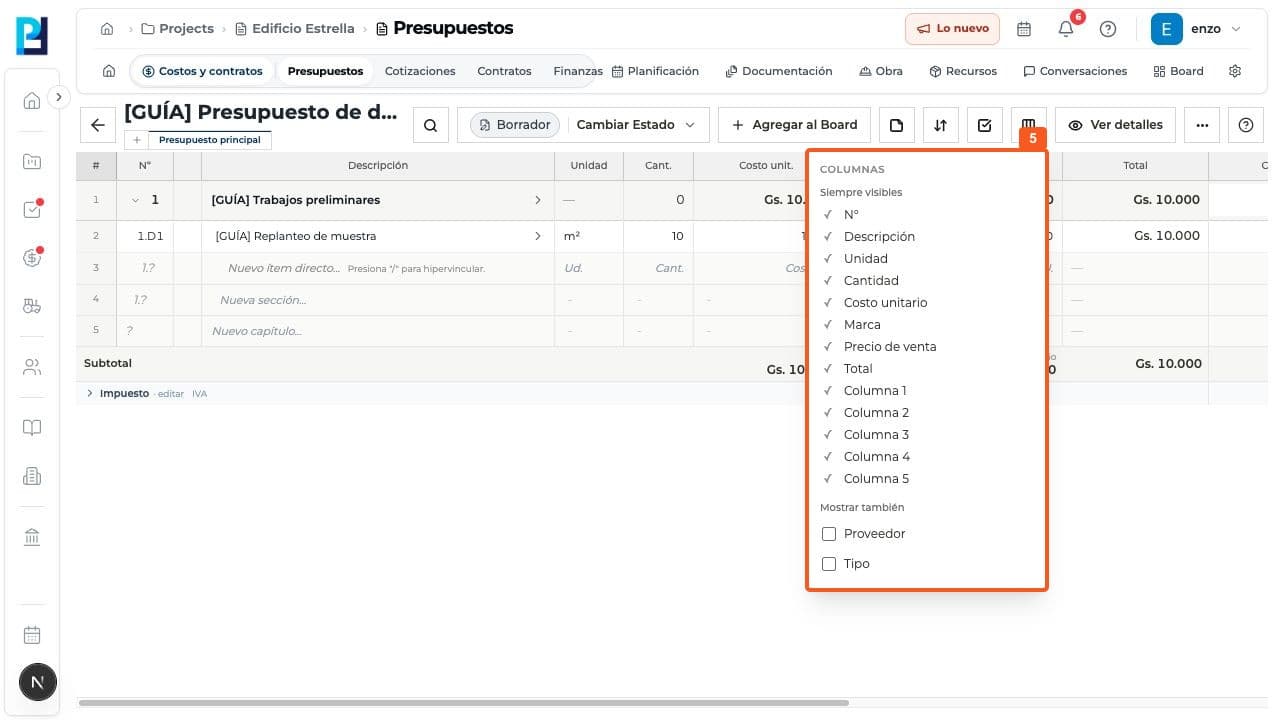Collapse chapter 1 with its chevron

click(135, 200)
